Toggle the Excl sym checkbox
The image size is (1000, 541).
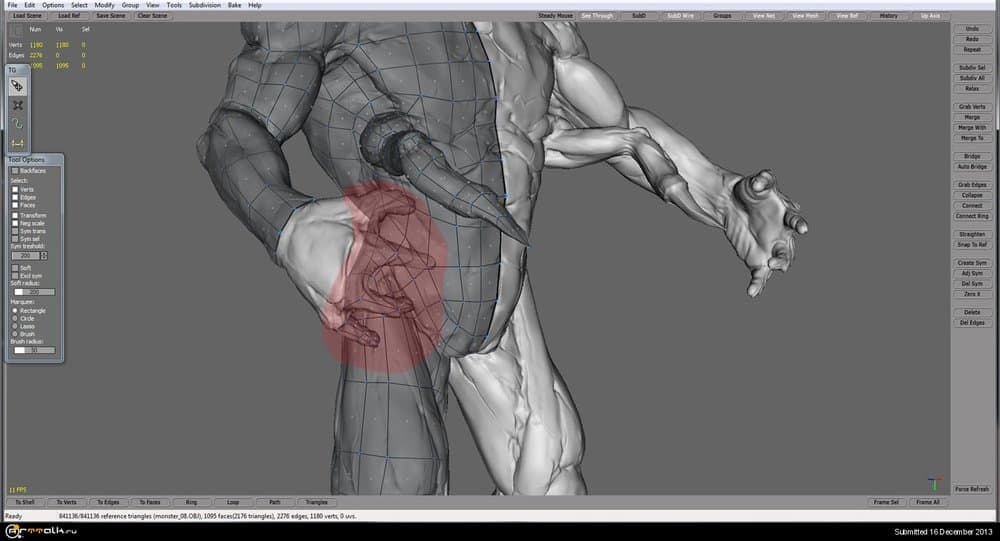(x=15, y=276)
